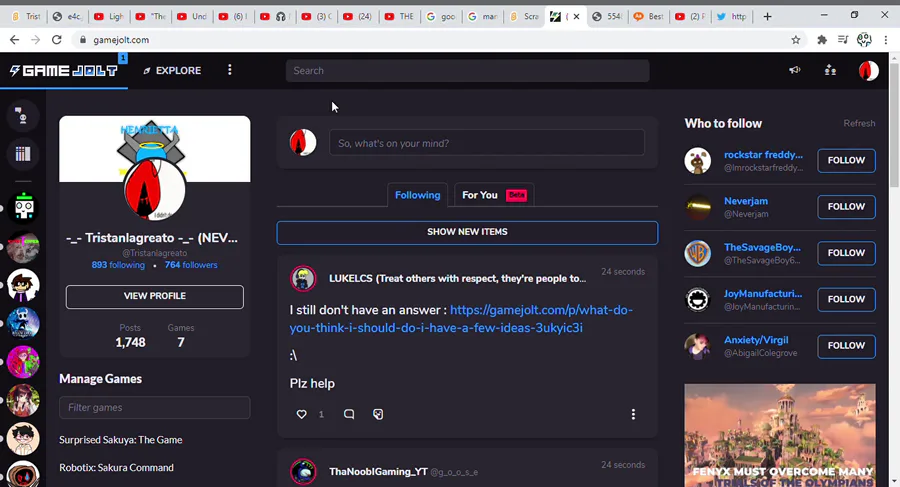This screenshot has height=487, width=900.
Task: Open a new browser tab with plus
Action: click(x=767, y=17)
